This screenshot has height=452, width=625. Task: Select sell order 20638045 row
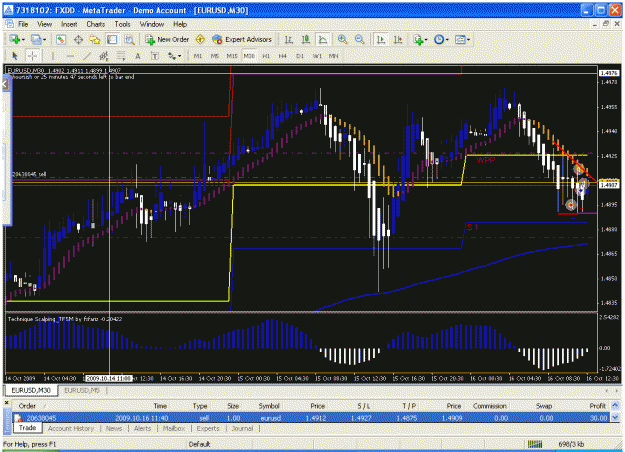pos(312,418)
